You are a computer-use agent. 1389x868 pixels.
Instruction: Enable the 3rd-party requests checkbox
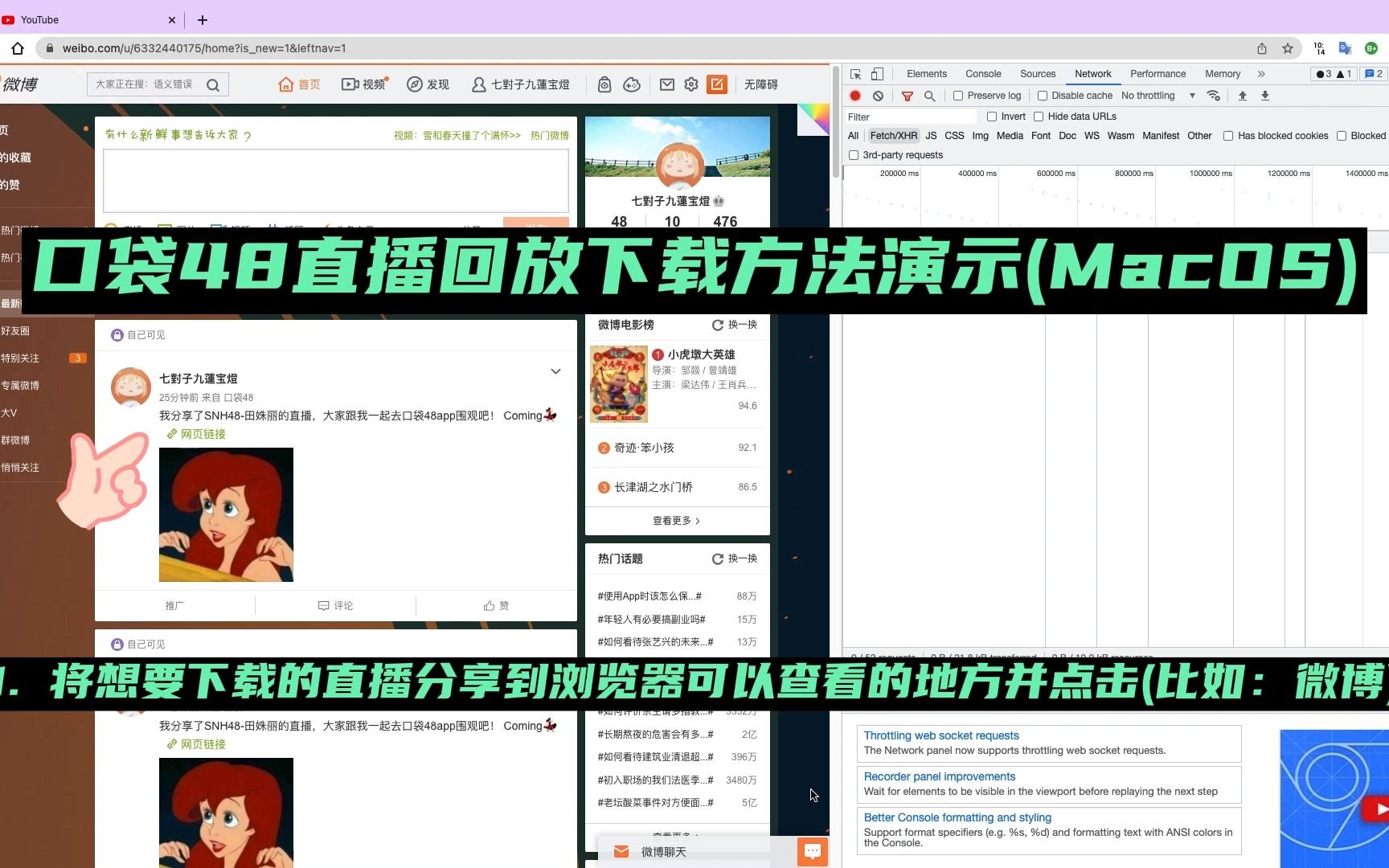(854, 155)
